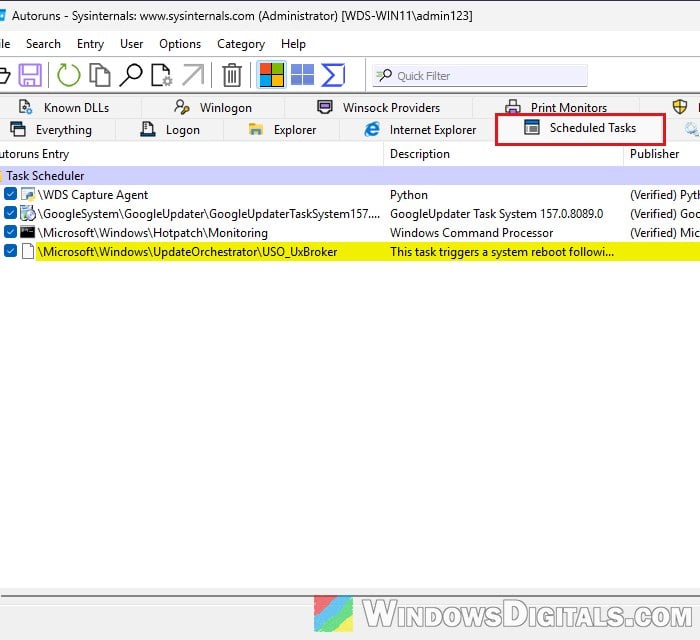Click the Copy toolbar icon
The height and width of the screenshot is (640, 700).
(x=100, y=75)
